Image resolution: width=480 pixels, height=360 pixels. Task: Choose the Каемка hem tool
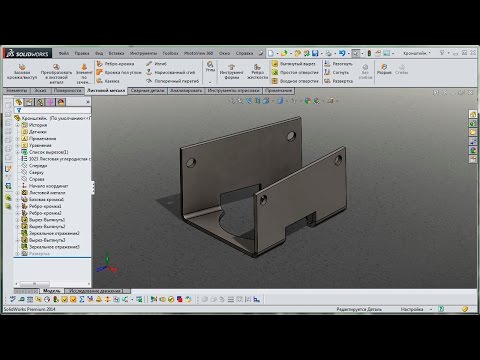108,81
